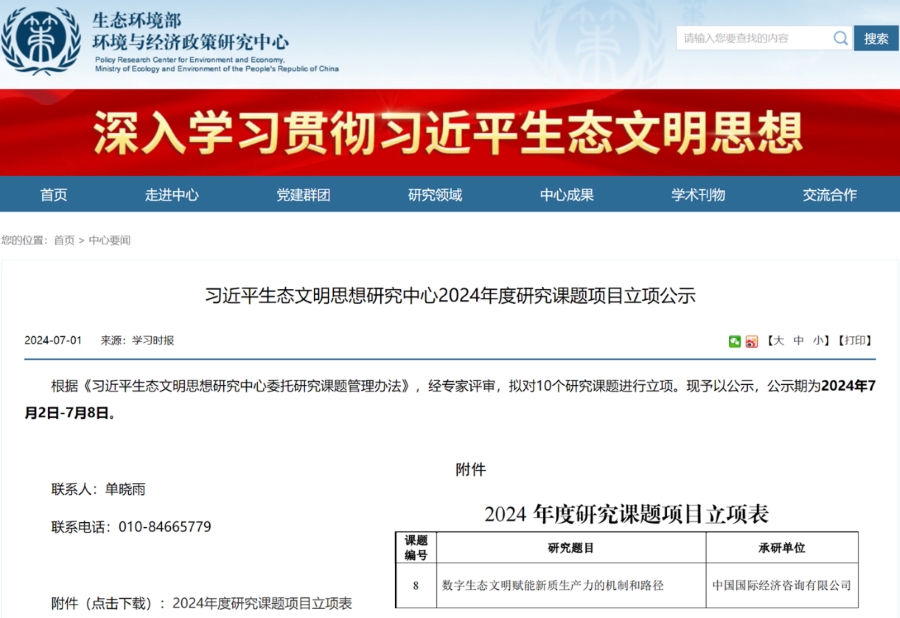This screenshot has height=618, width=900.
Task: Click the table title 2024年度研究课题项目立项表
Action: (626, 514)
